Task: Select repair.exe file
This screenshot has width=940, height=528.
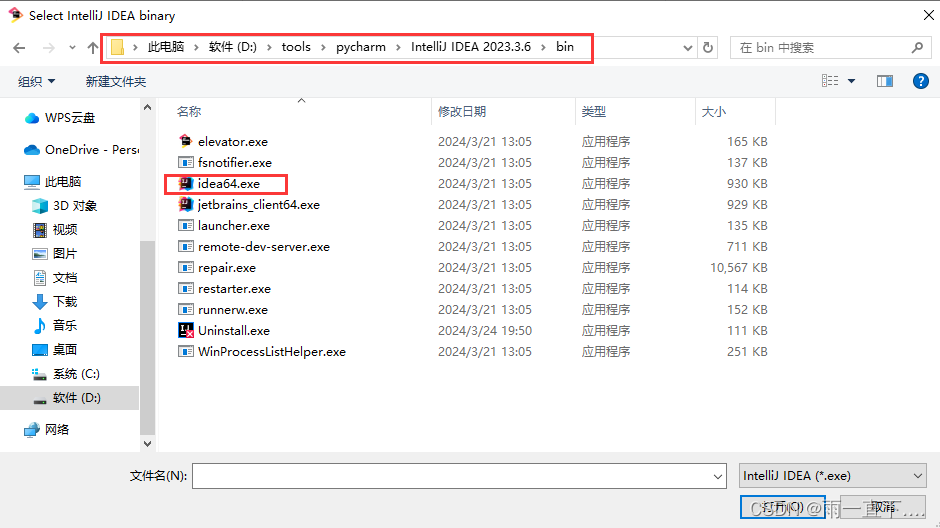Action: coord(227,268)
